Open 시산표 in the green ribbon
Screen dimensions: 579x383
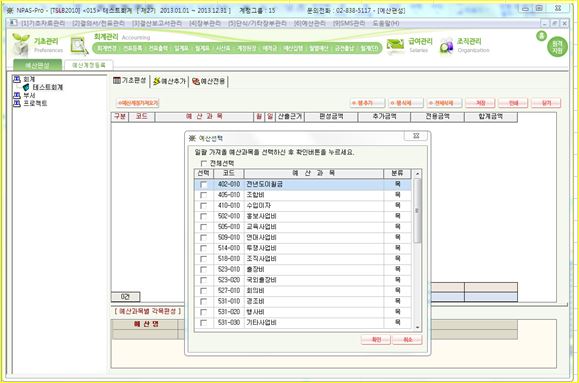pyautogui.click(x=223, y=48)
